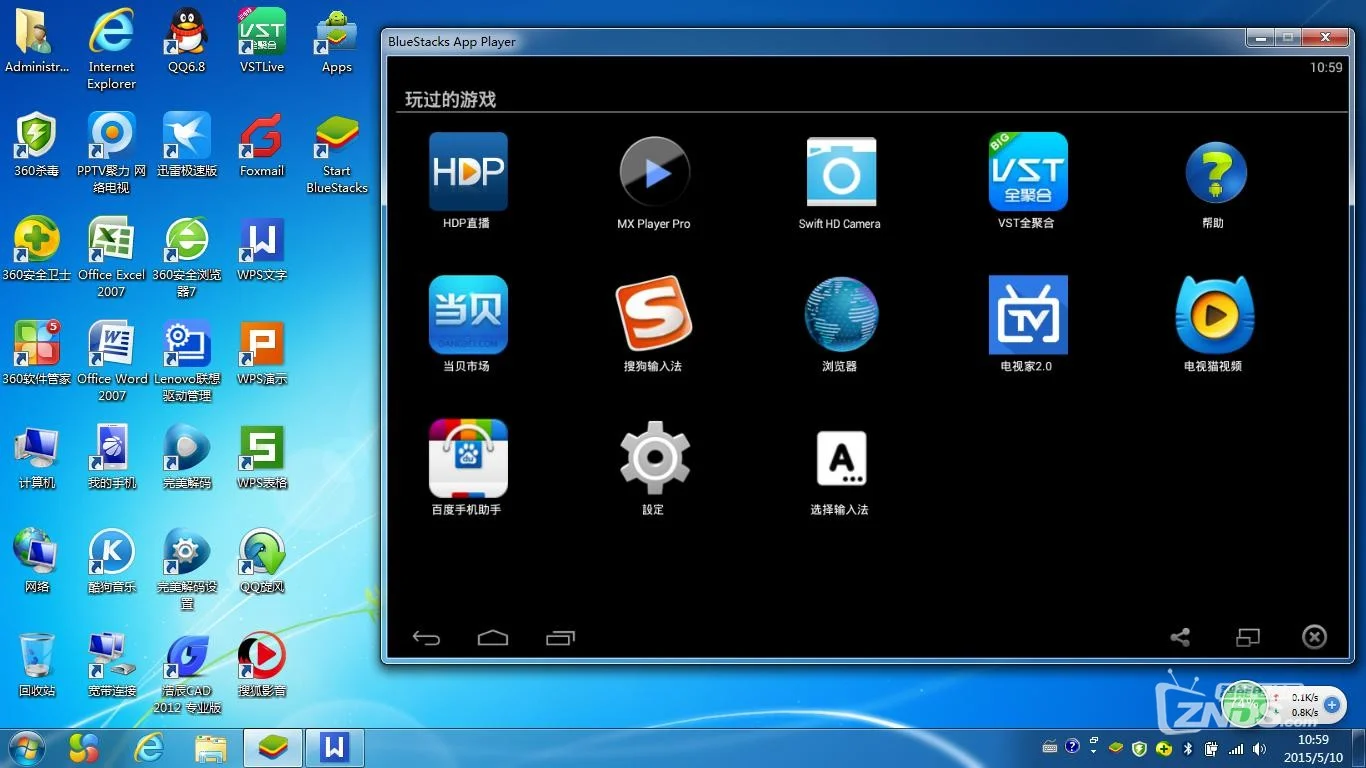Image resolution: width=1366 pixels, height=768 pixels.
Task: Select the Administrator folder on desktop
Action: coord(37,41)
